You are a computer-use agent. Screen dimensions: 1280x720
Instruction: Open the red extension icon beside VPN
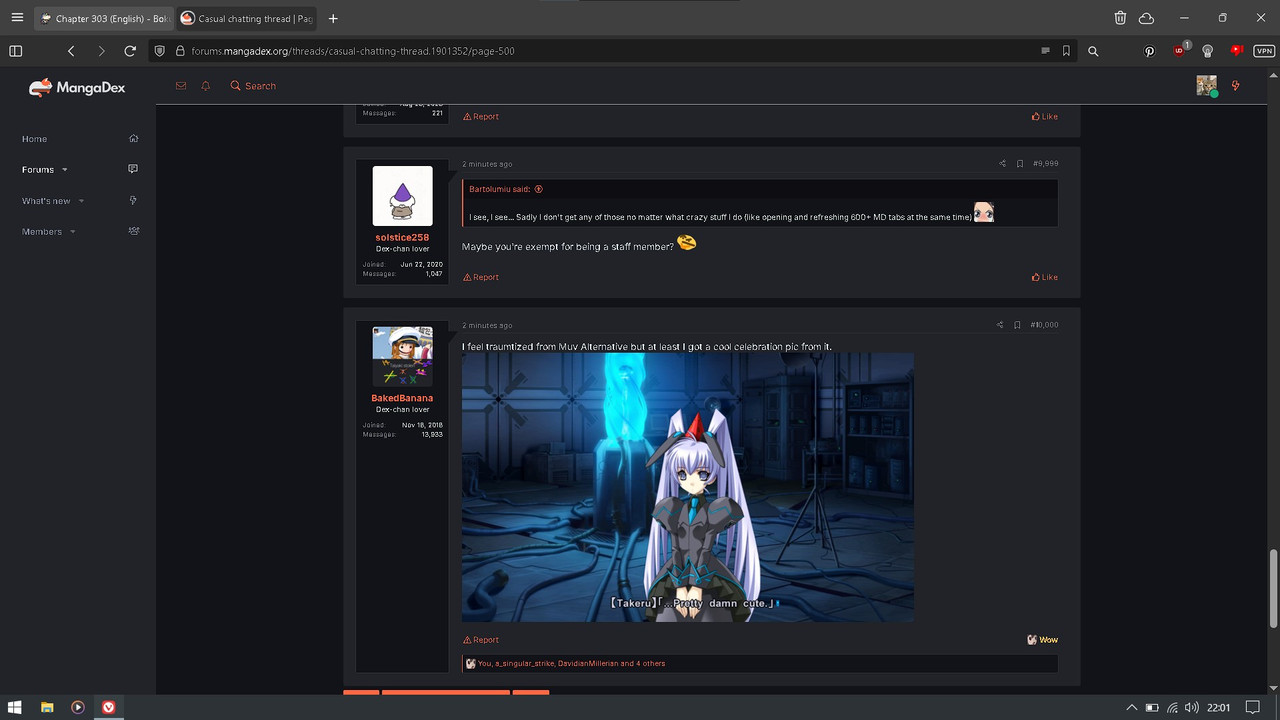[1237, 50]
